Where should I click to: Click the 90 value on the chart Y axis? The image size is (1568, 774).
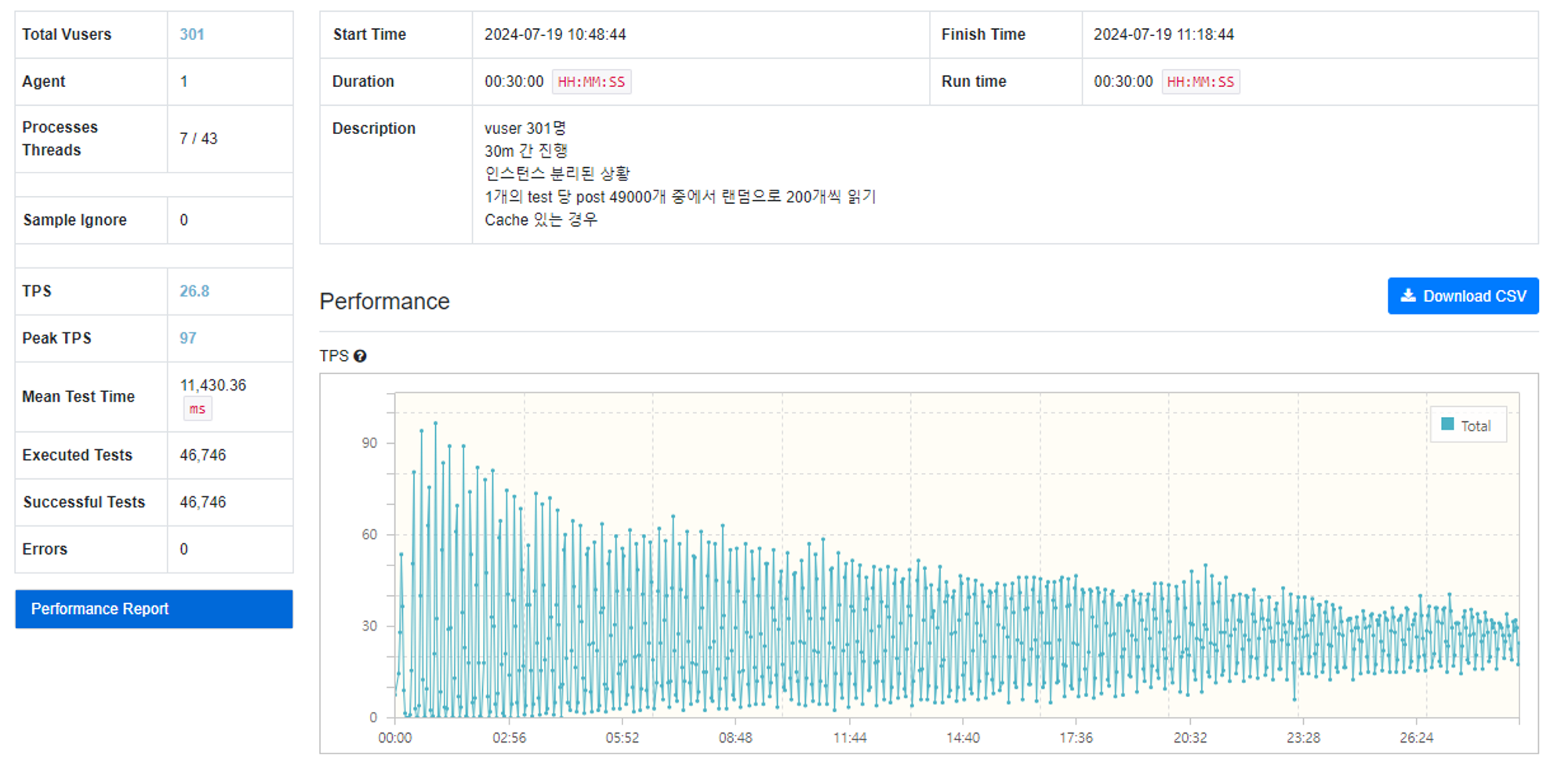point(369,443)
